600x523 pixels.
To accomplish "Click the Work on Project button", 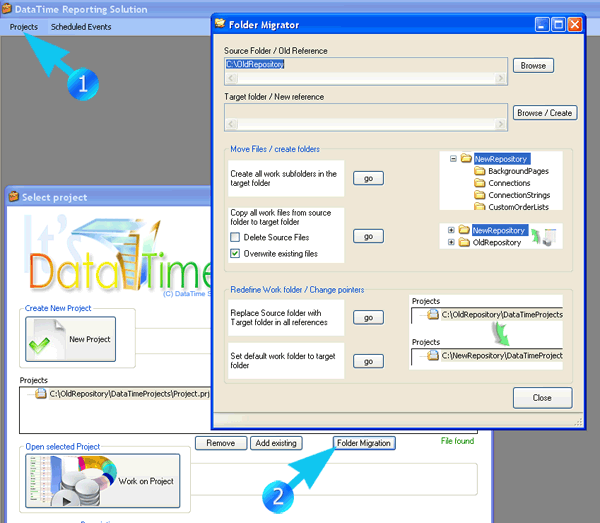I will [103, 481].
